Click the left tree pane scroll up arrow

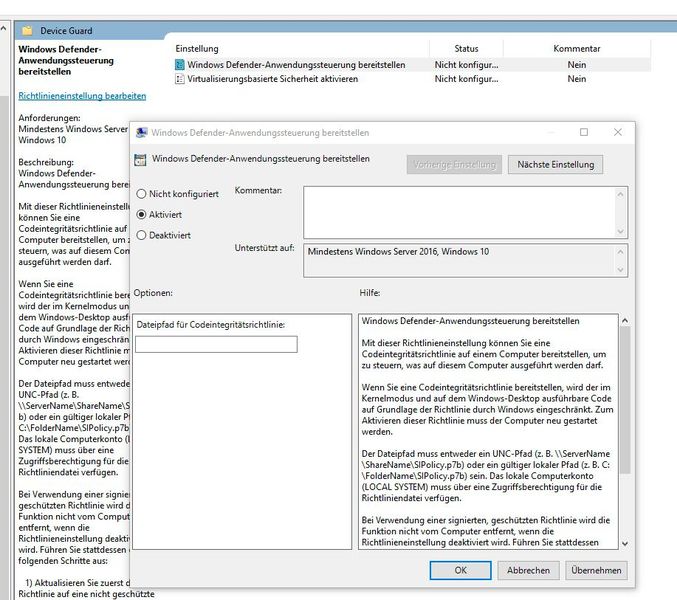[4, 28]
